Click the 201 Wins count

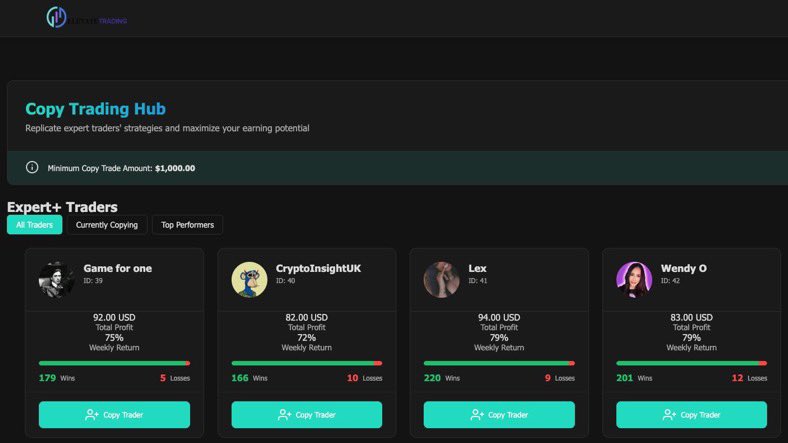point(634,378)
